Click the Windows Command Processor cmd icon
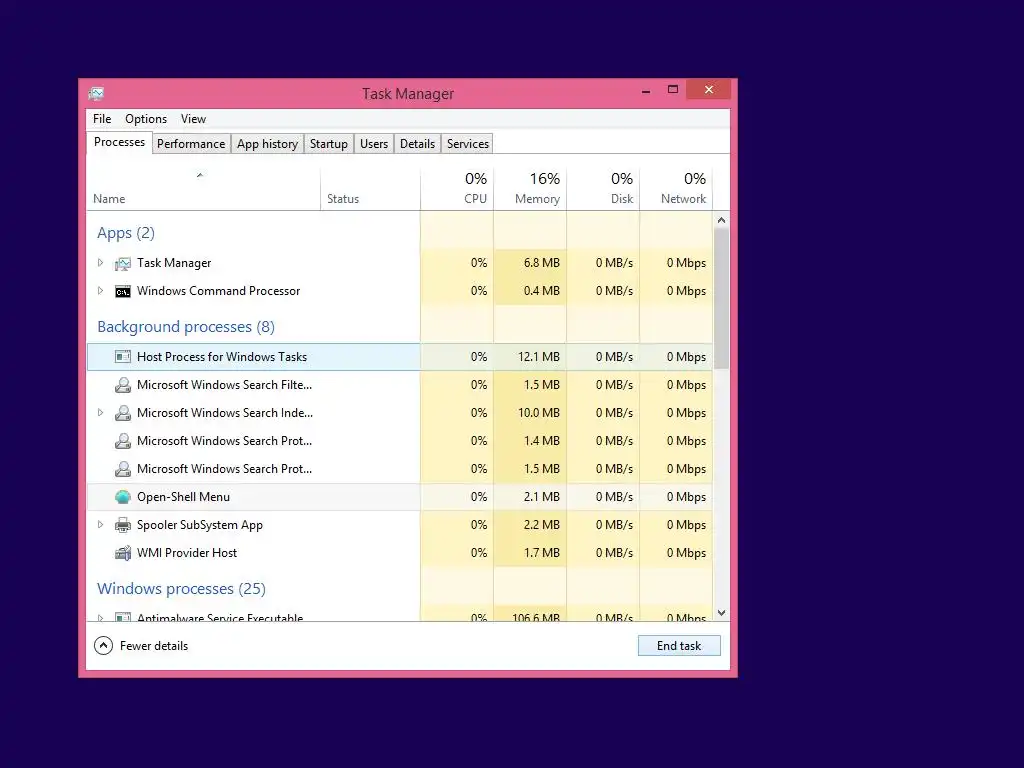Image resolution: width=1024 pixels, height=768 pixels. [123, 291]
